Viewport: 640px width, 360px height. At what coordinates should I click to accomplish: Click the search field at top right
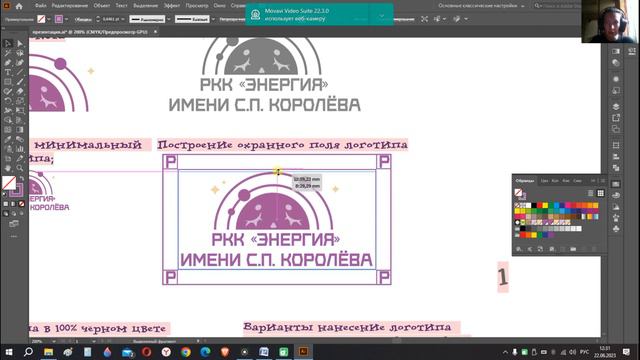[x=557, y=6]
